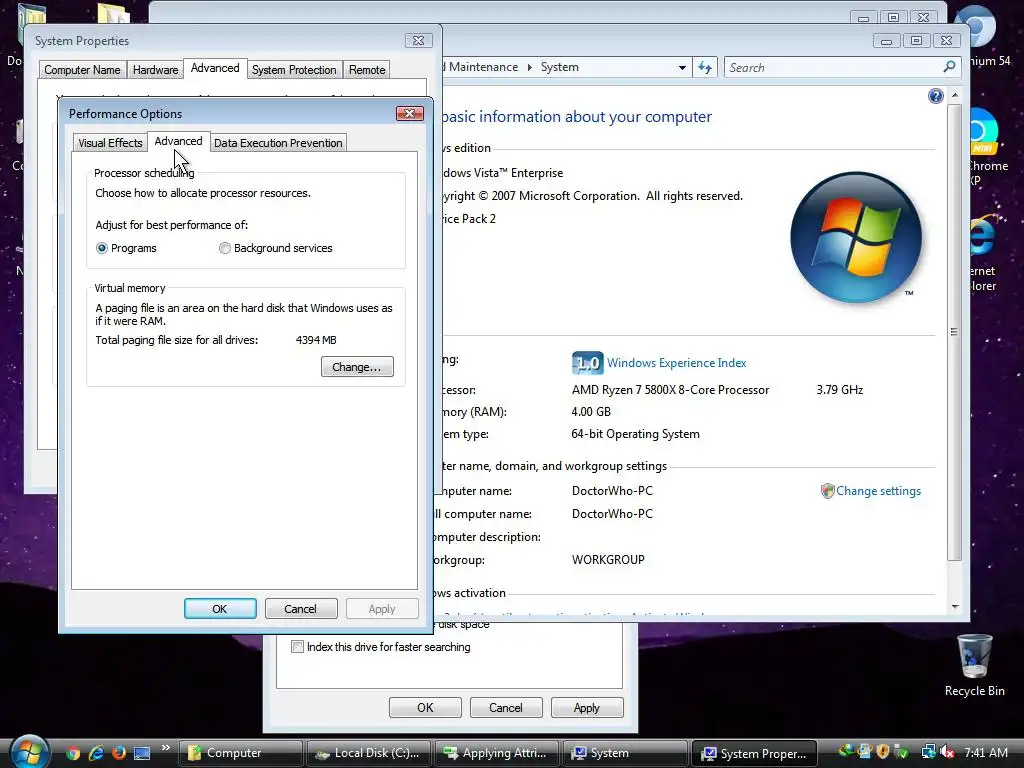Screen dimensions: 1024x768
Task: Click scroll up arrow in System window
Action: 955,95
